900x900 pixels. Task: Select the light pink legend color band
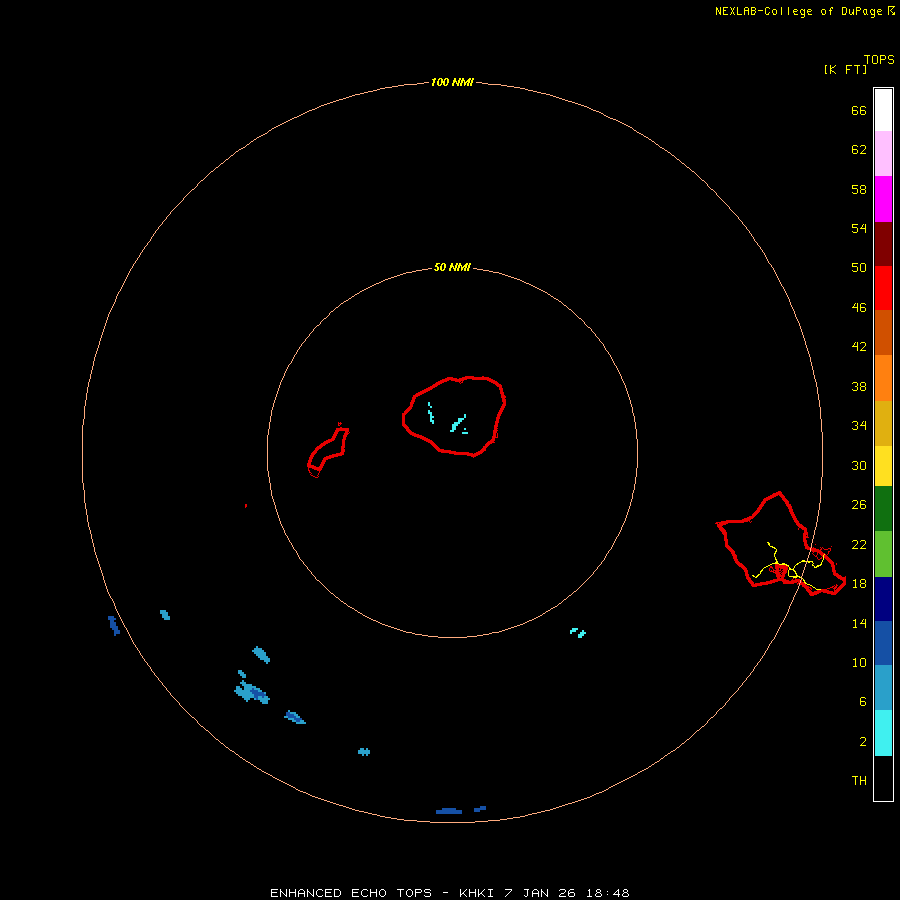pyautogui.click(x=883, y=153)
